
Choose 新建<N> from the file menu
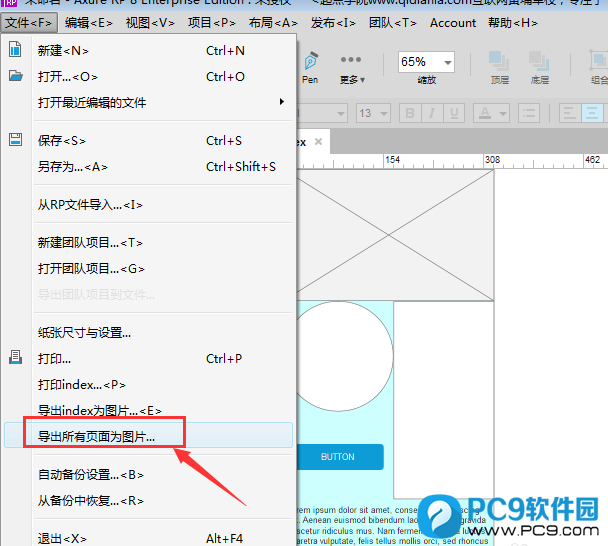[148, 50]
